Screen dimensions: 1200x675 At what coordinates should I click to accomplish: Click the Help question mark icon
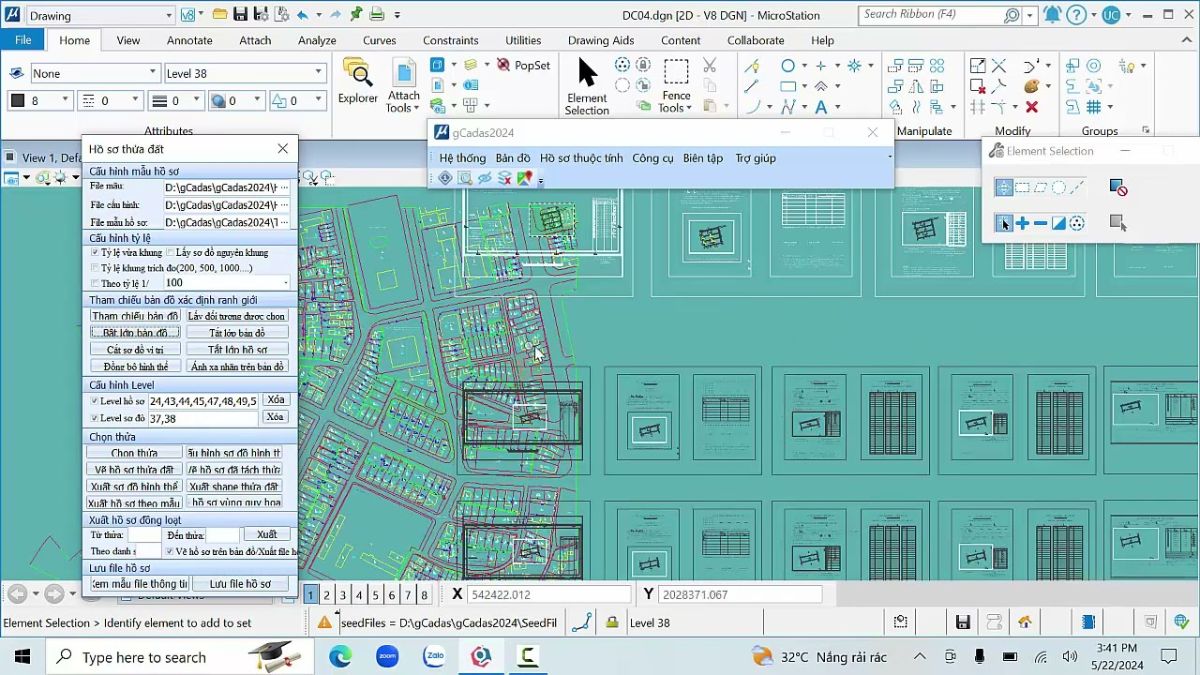tap(1076, 15)
